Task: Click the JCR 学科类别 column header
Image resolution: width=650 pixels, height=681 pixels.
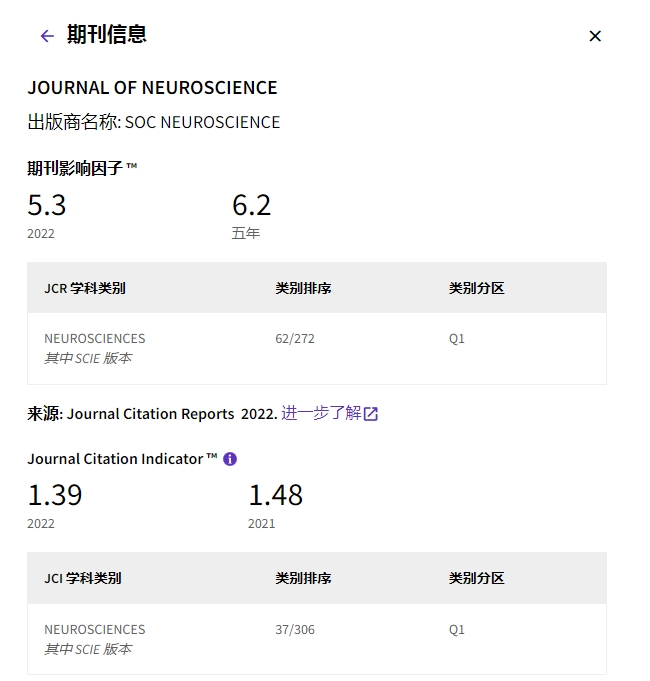Action: tap(85, 288)
